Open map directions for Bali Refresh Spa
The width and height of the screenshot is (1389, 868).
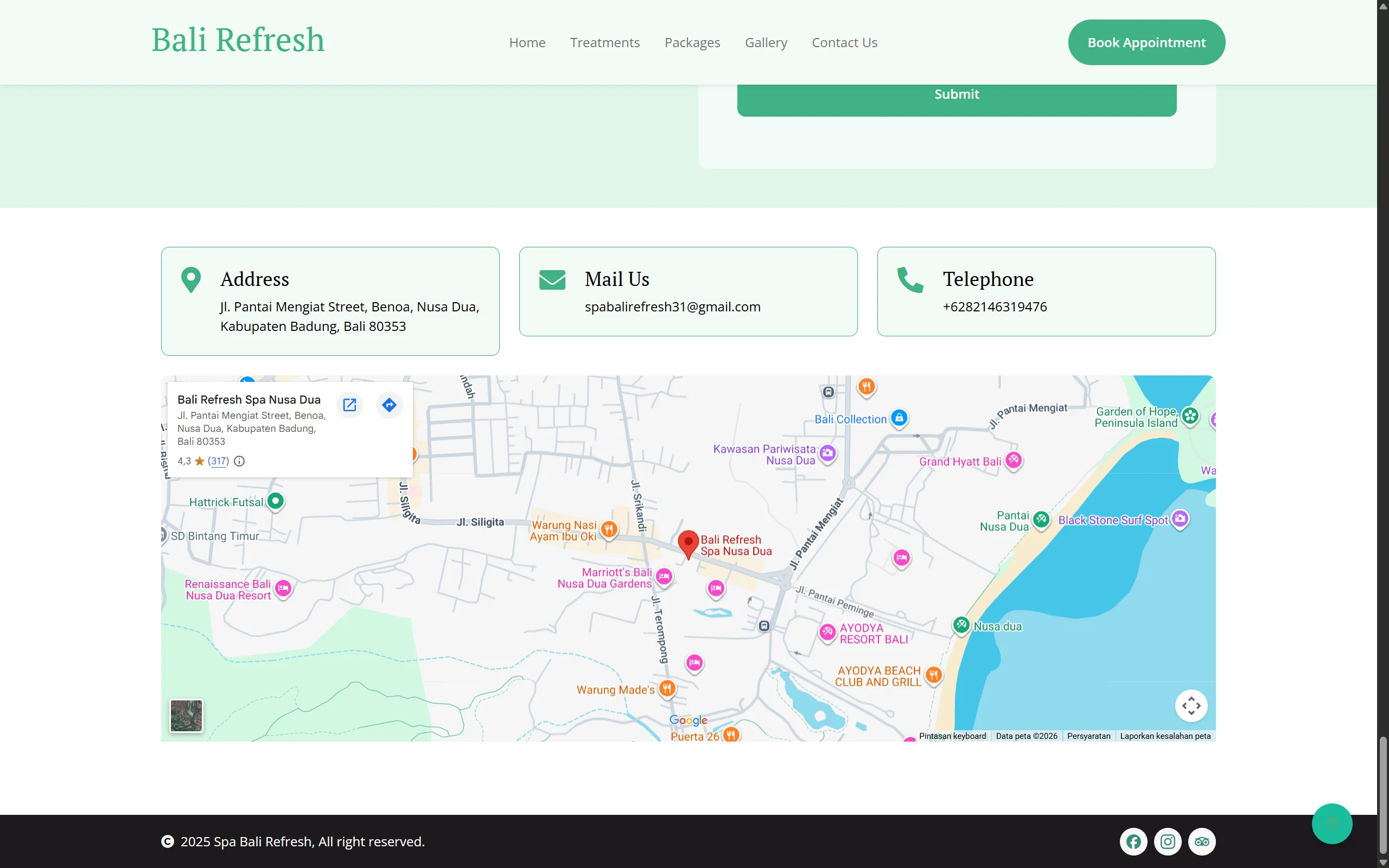(389, 405)
